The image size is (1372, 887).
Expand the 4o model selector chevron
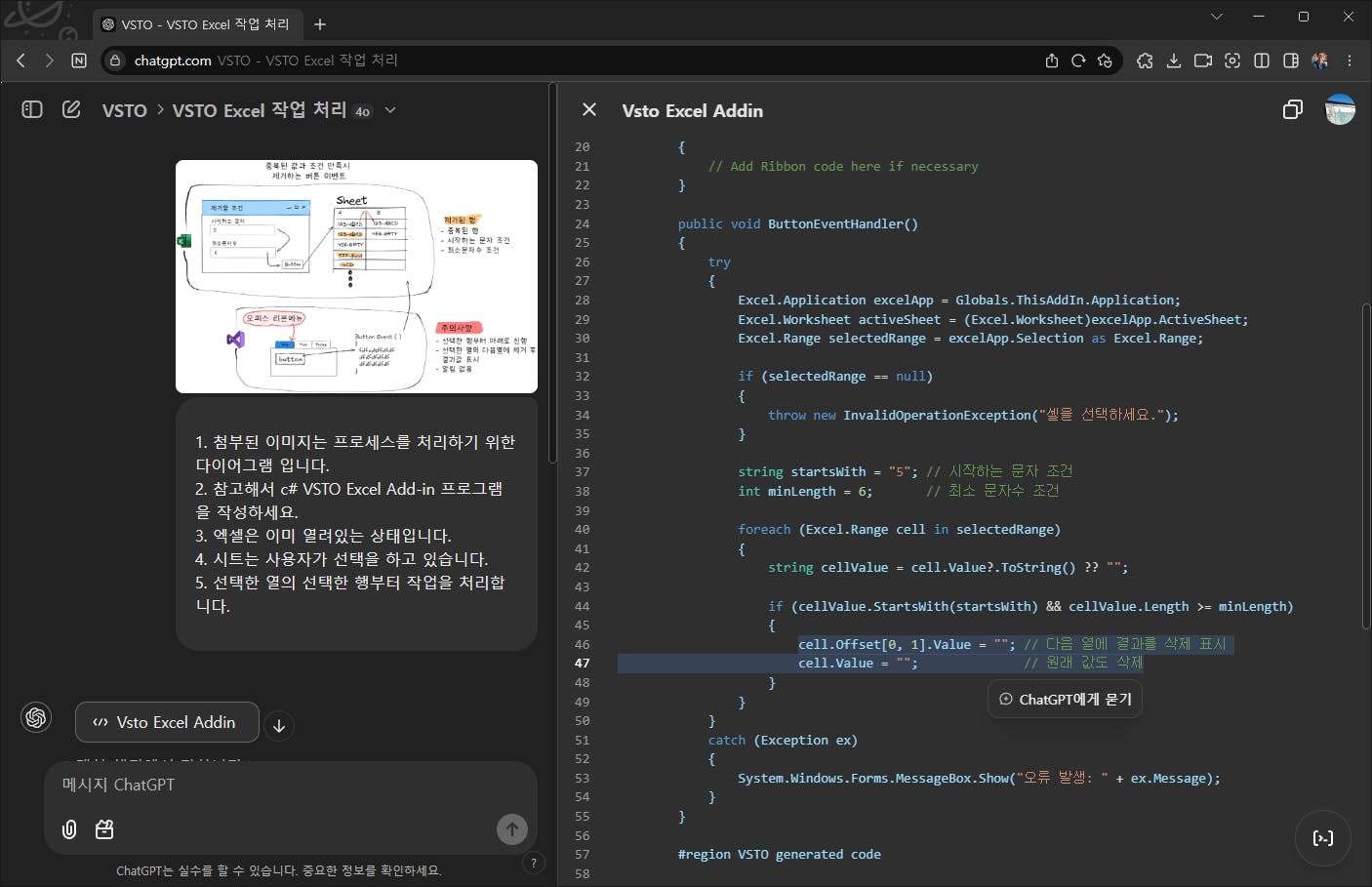pos(390,110)
